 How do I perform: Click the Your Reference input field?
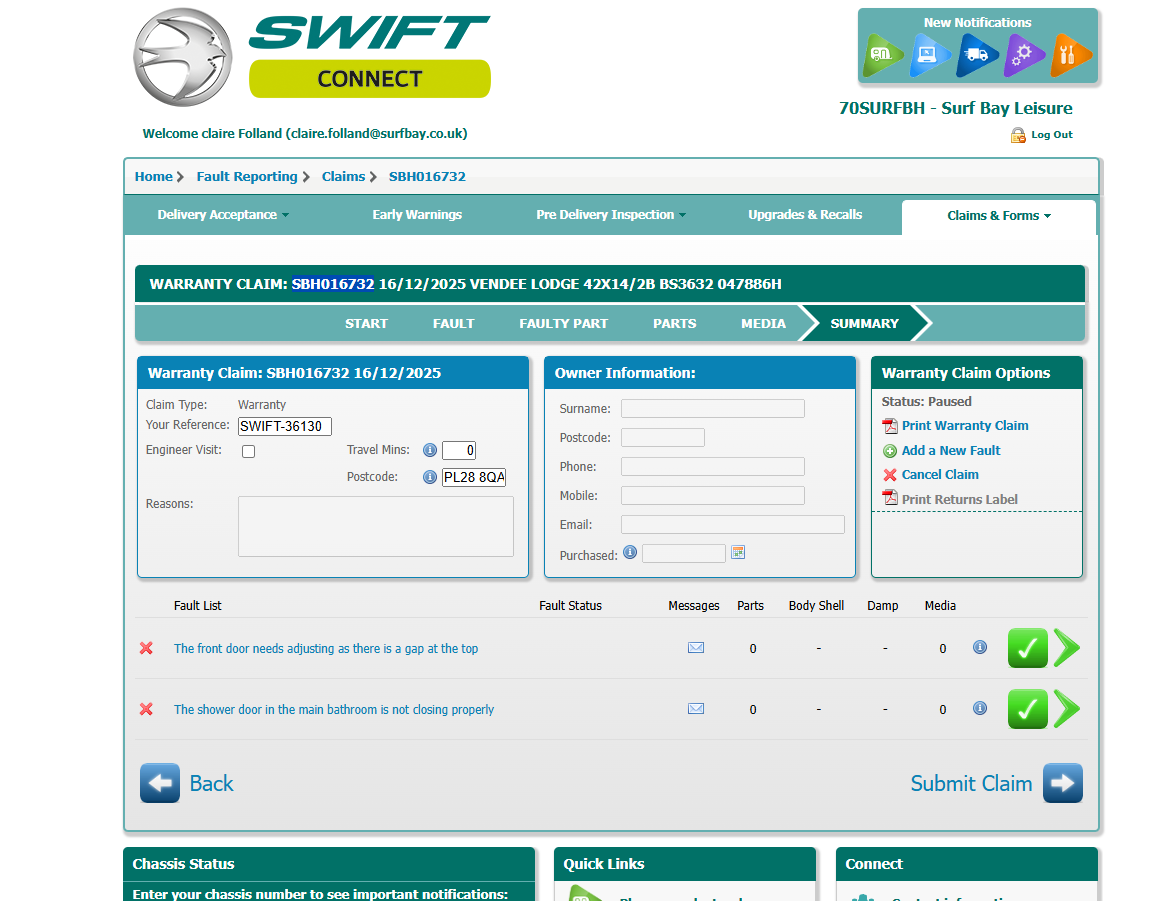[285, 426]
